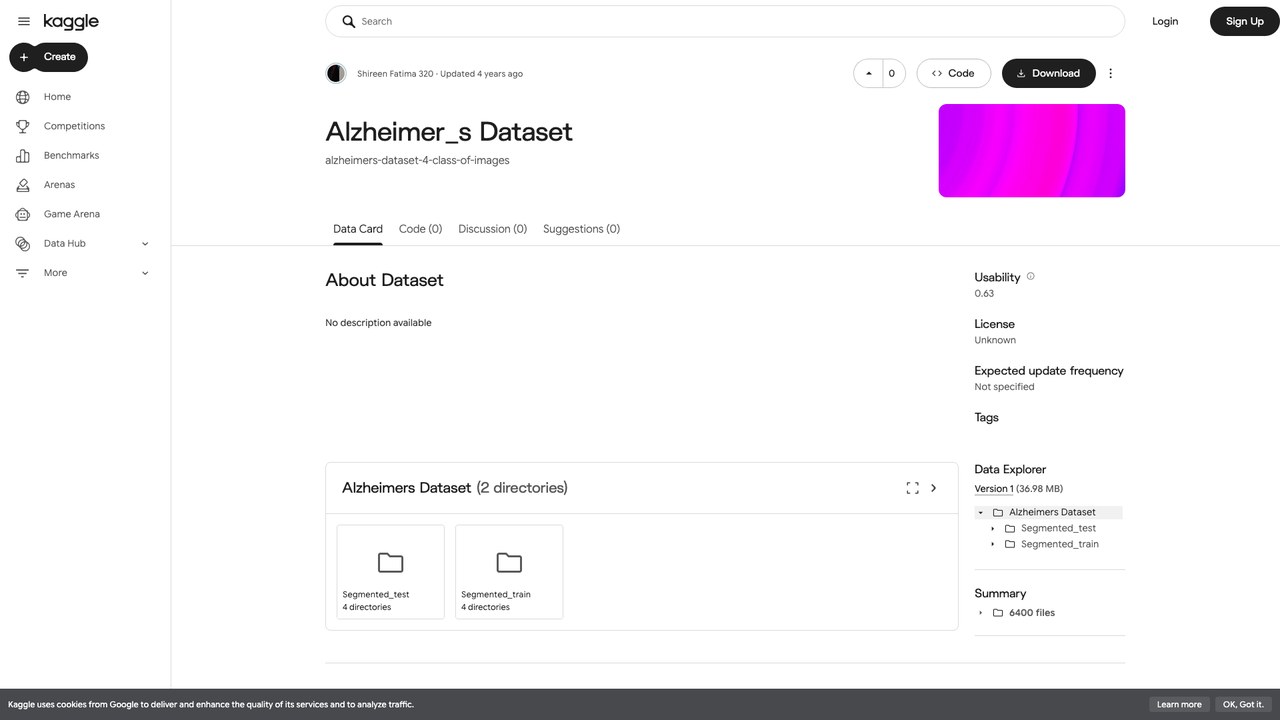This screenshot has height=720, width=1280.
Task: Click the next chevron in data preview
Action: click(934, 488)
